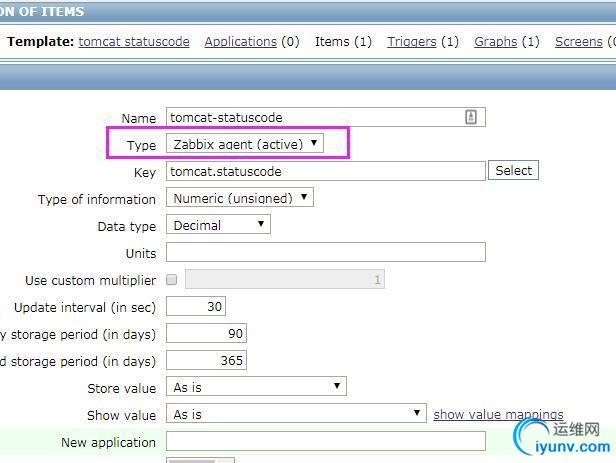This screenshot has width=616, height=463.
Task: Open the show value mappings link
Action: click(498, 414)
